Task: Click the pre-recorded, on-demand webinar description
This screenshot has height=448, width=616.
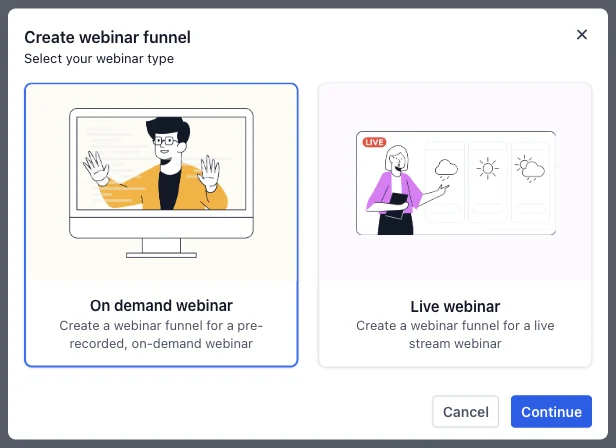Action: tap(161, 334)
